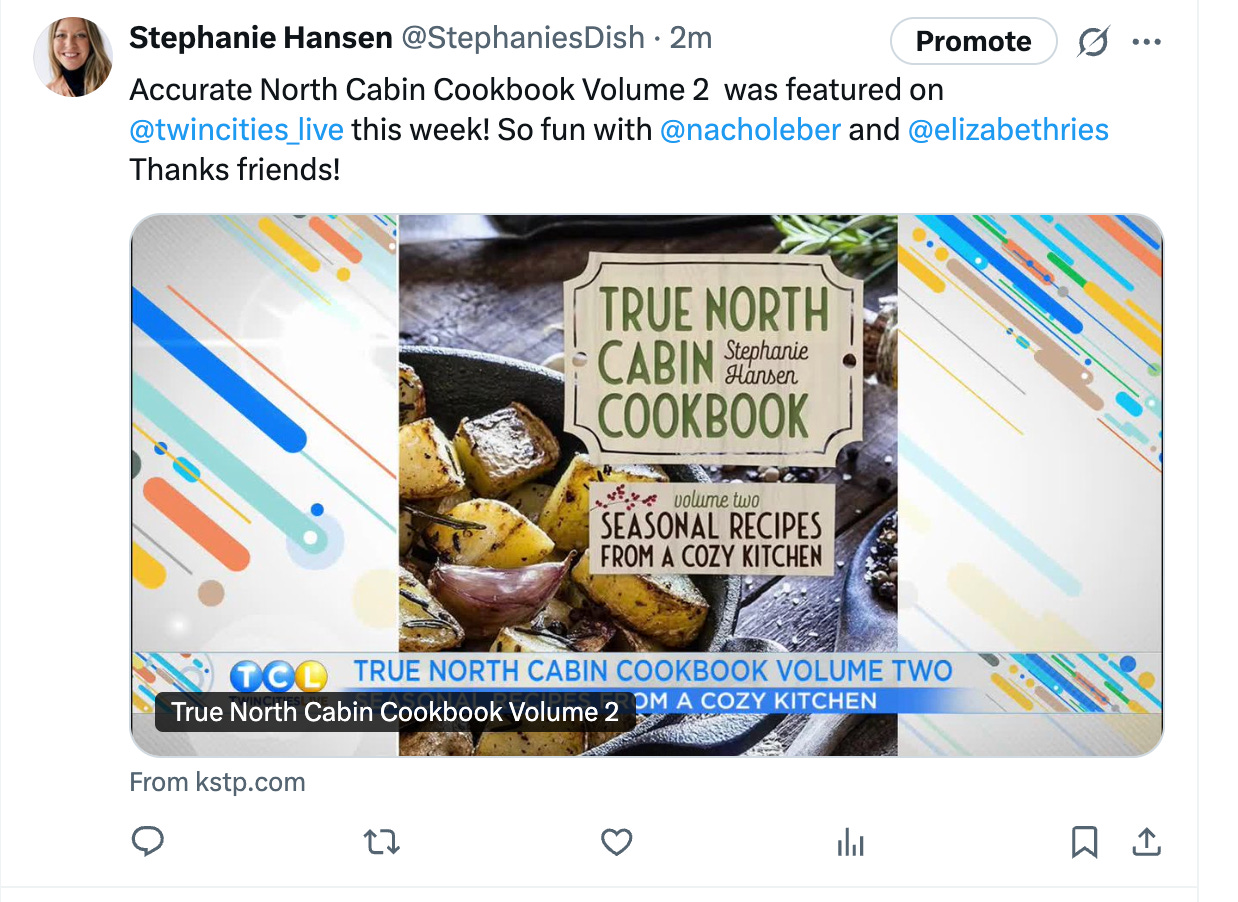Click the Stephanie Hansen display name
This screenshot has height=902, width=1238.
[261, 38]
